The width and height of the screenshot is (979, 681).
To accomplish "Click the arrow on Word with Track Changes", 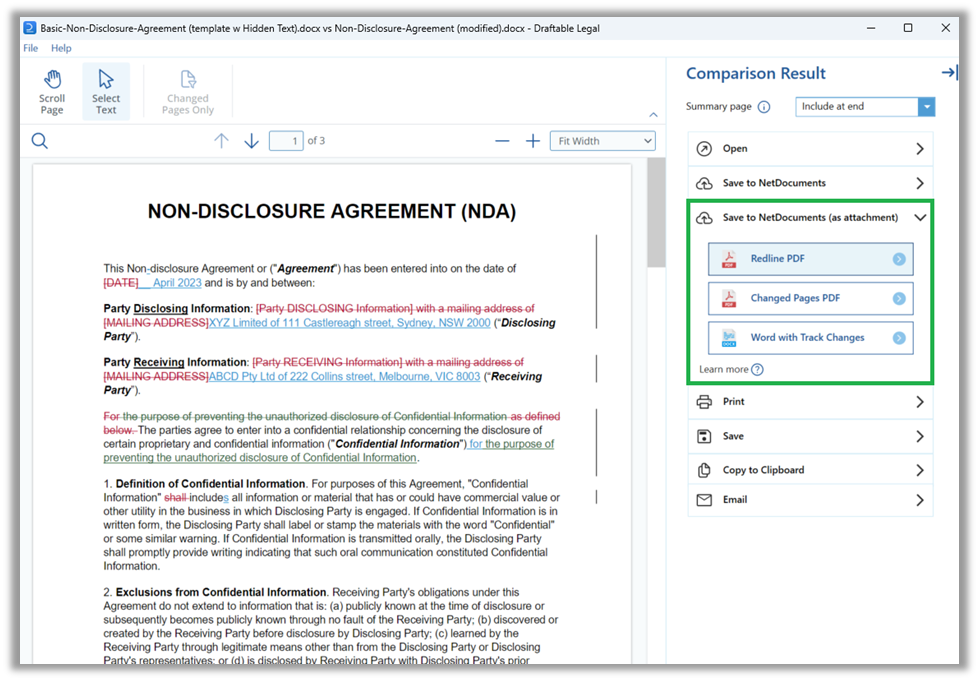I will pos(899,338).
